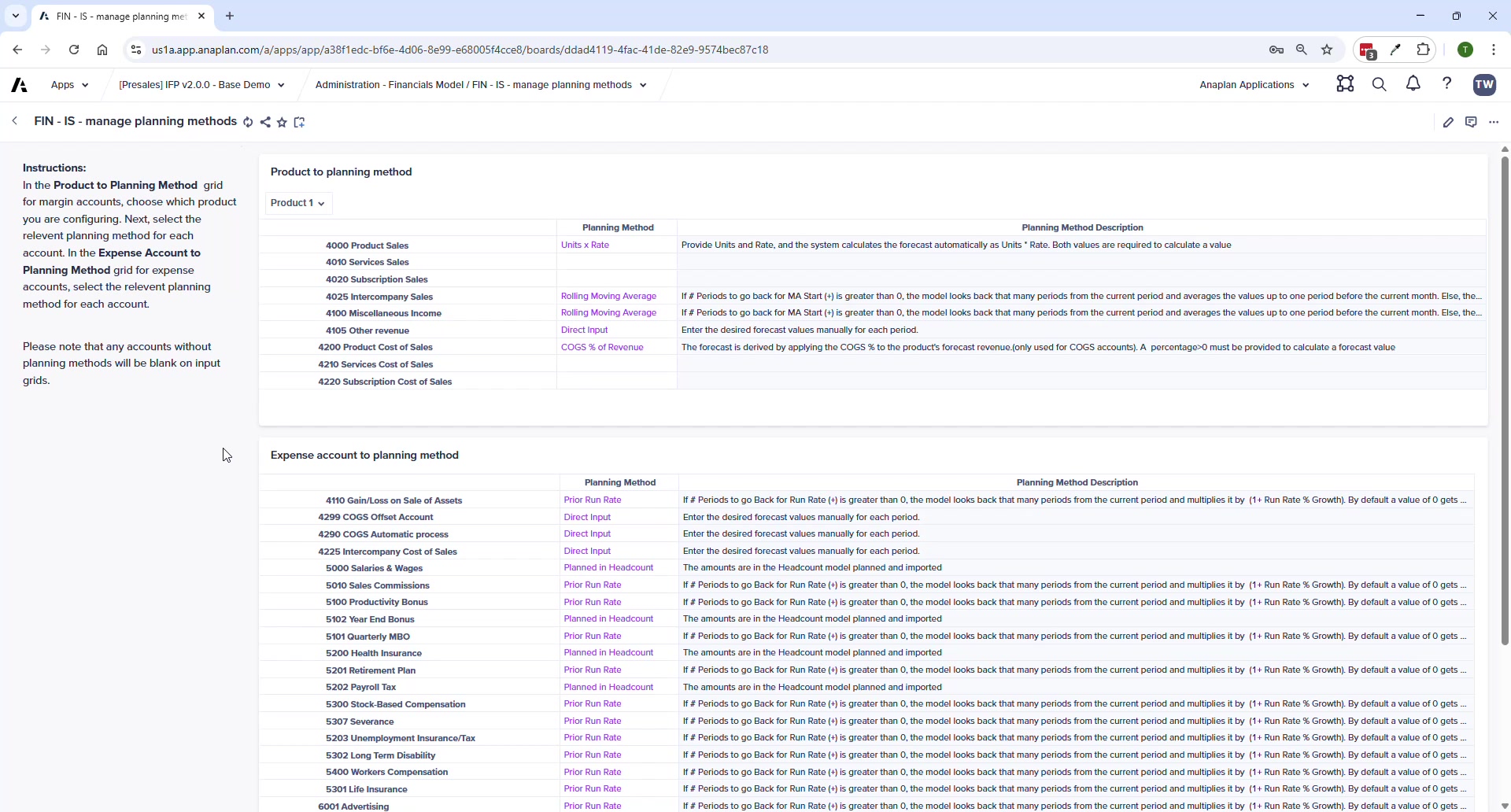This screenshot has width=1511, height=812.
Task: Open help via the question mark icon
Action: click(1448, 84)
